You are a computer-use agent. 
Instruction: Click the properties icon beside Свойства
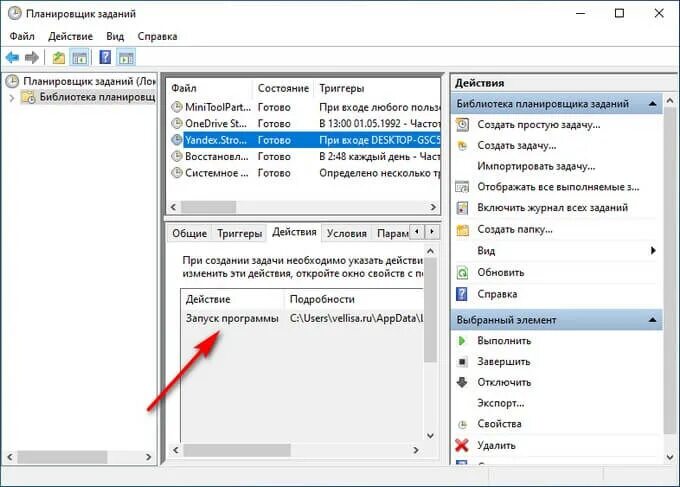(462, 424)
